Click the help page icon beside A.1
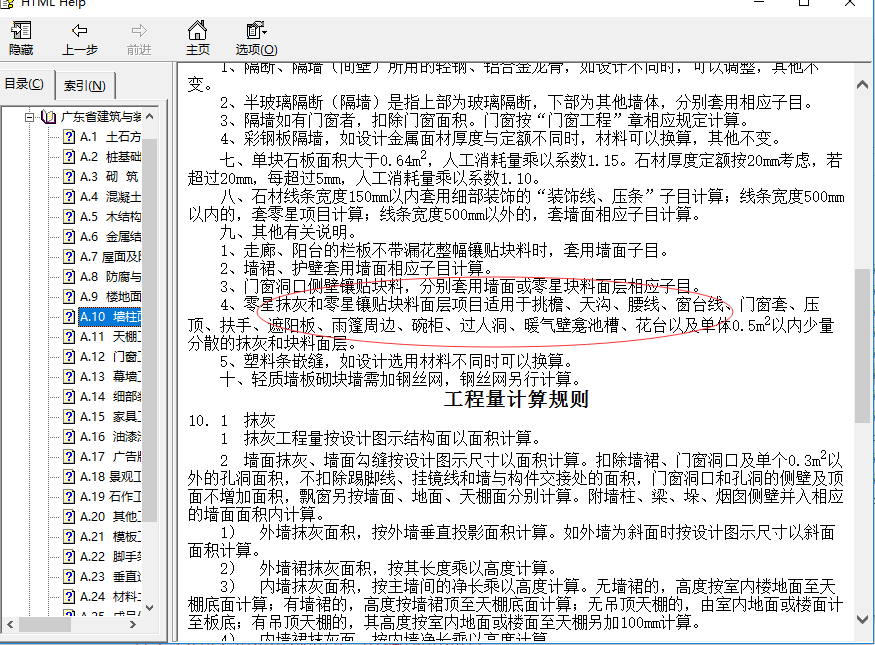 tap(69, 137)
